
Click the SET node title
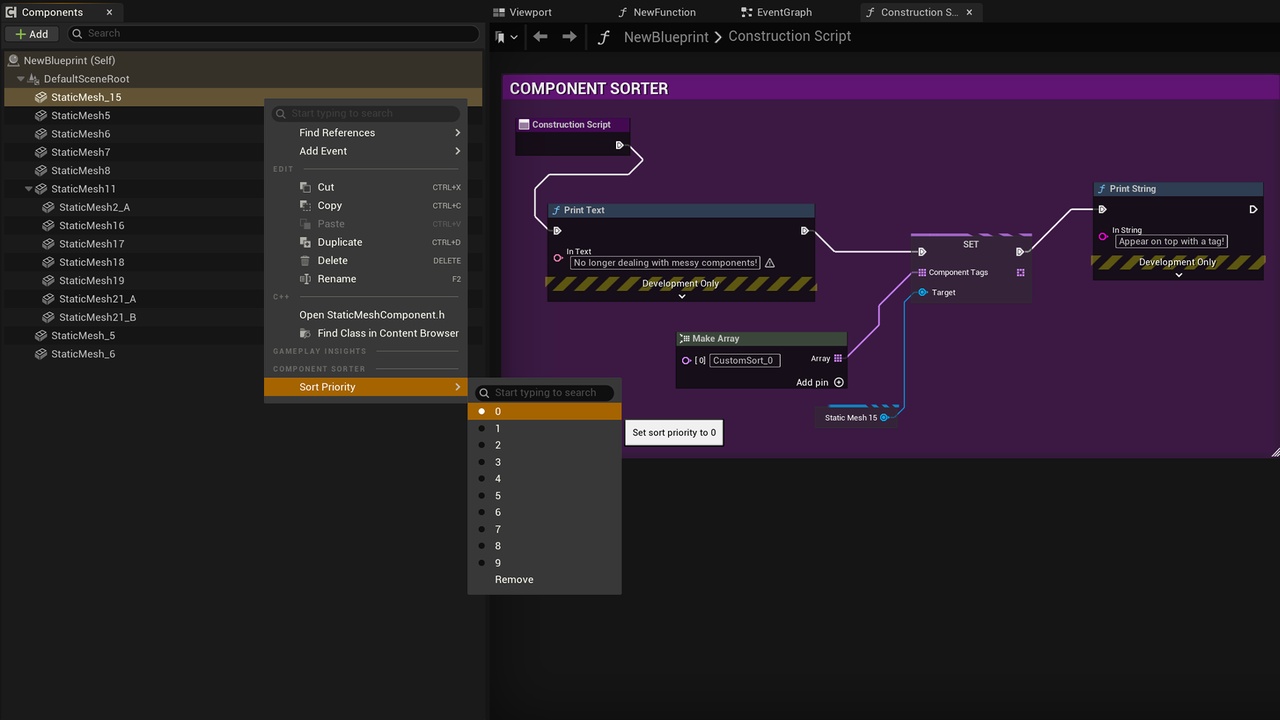pos(971,244)
